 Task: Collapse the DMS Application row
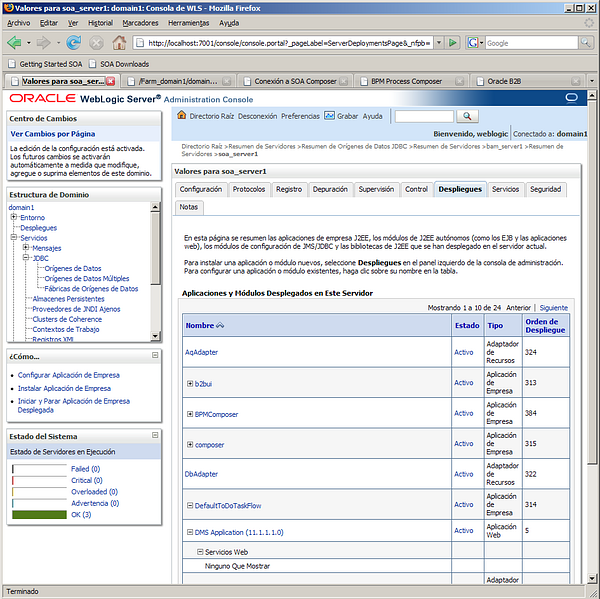click(x=190, y=531)
